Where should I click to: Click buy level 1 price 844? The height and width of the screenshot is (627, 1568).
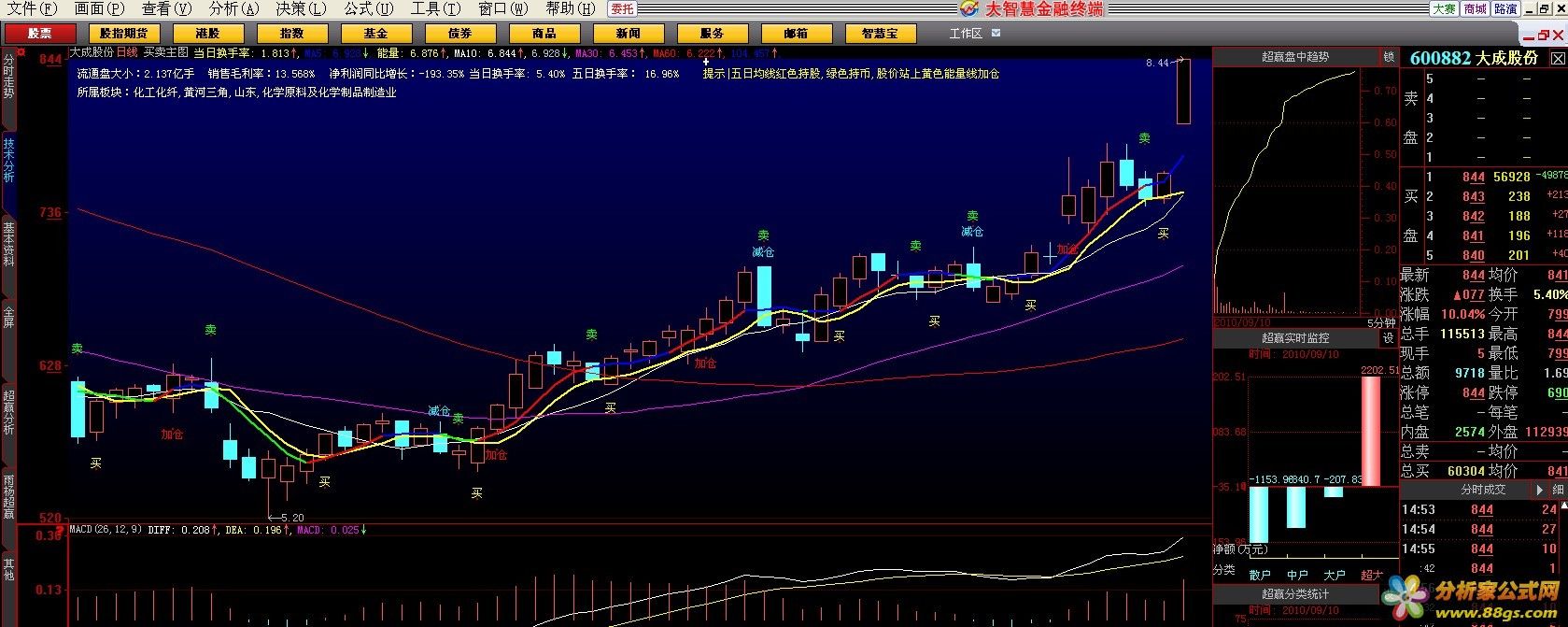tap(1474, 178)
